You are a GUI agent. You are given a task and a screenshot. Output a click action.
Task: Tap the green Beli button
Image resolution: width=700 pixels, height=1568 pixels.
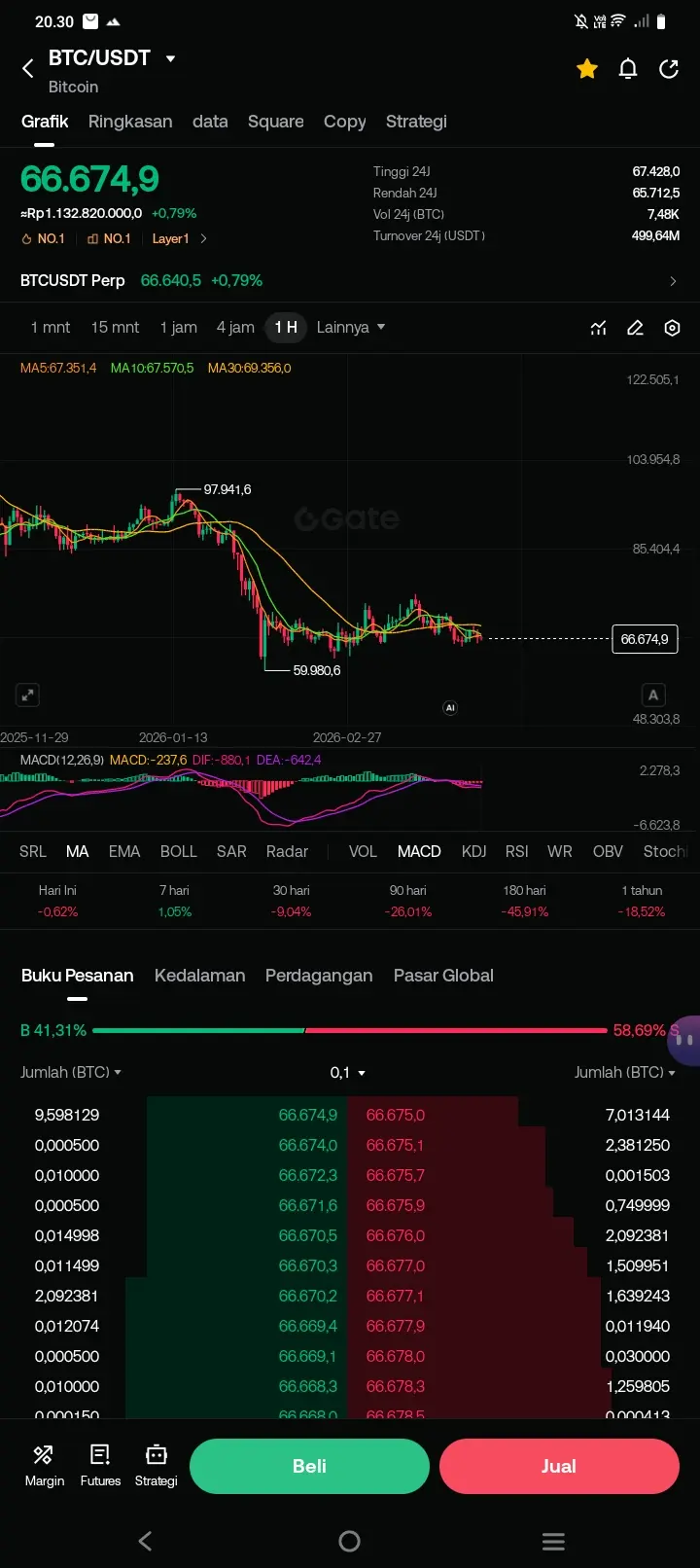tap(309, 1466)
